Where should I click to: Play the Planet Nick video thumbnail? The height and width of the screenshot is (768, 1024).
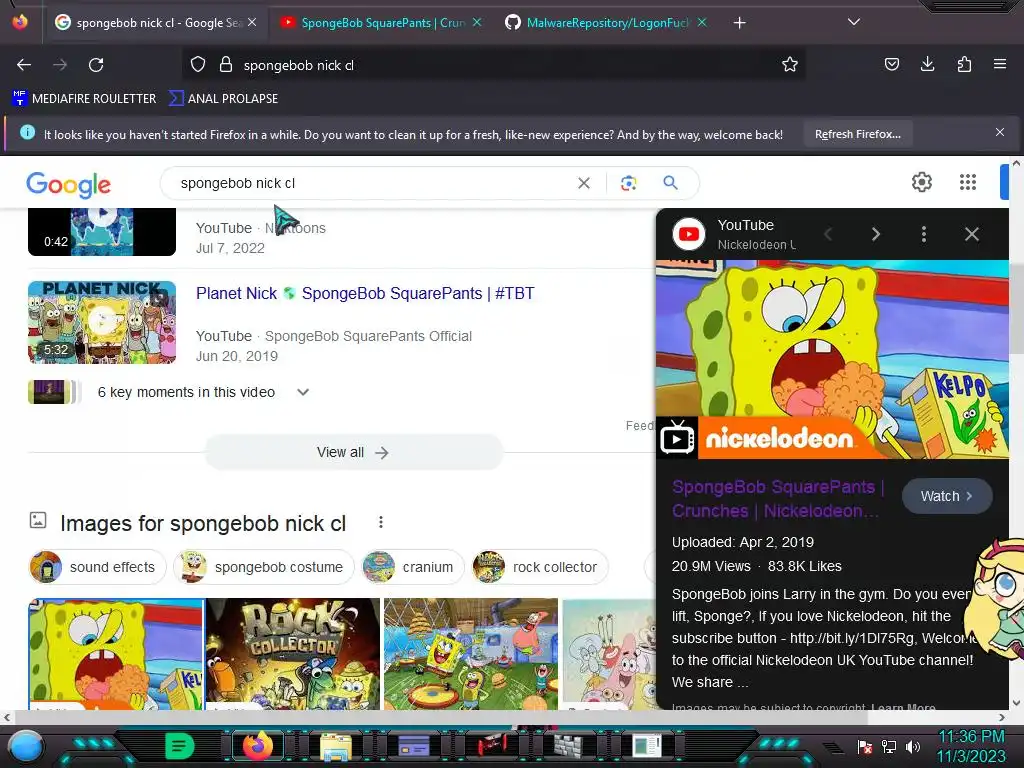click(102, 322)
